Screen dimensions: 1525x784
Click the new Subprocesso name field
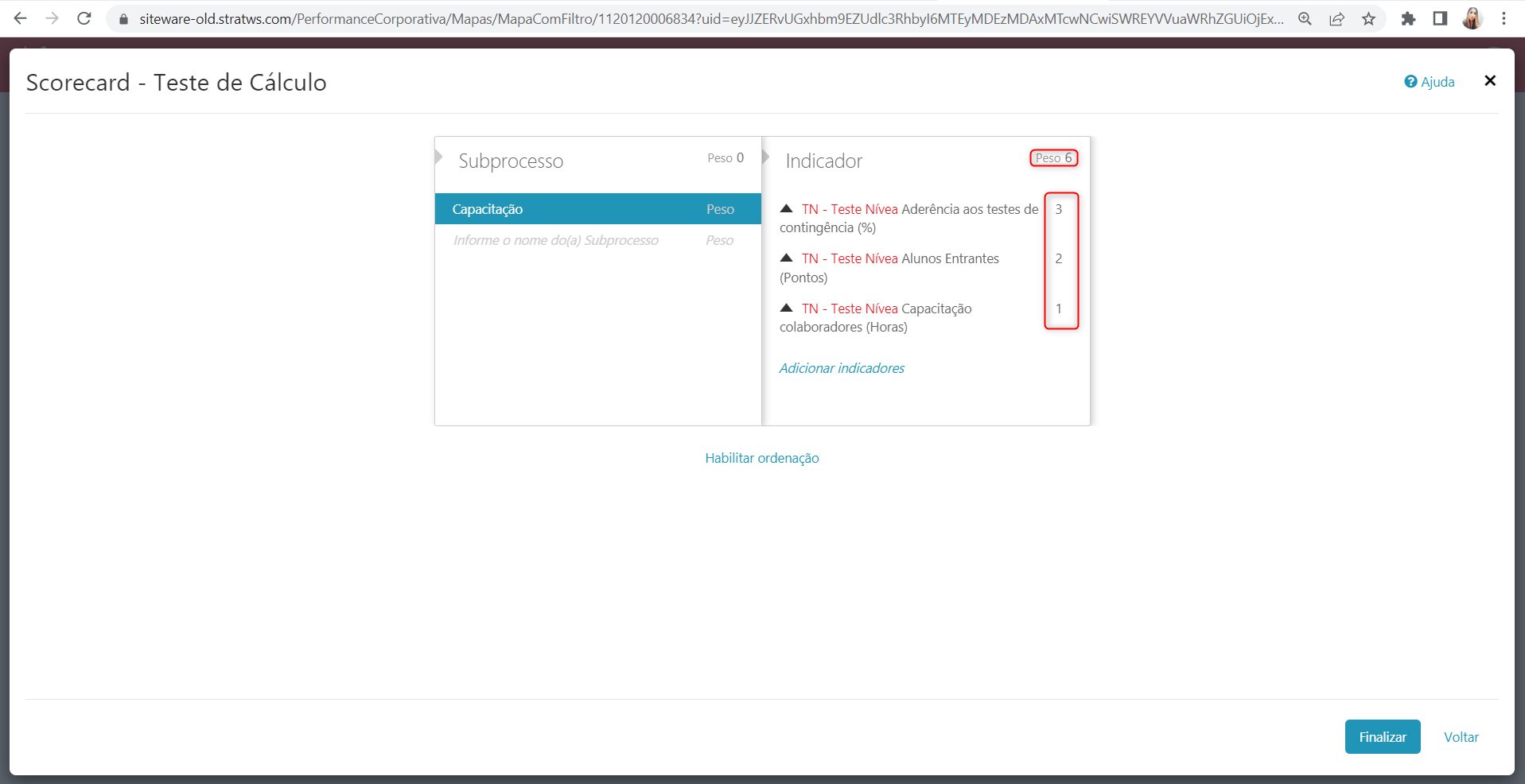coord(556,240)
